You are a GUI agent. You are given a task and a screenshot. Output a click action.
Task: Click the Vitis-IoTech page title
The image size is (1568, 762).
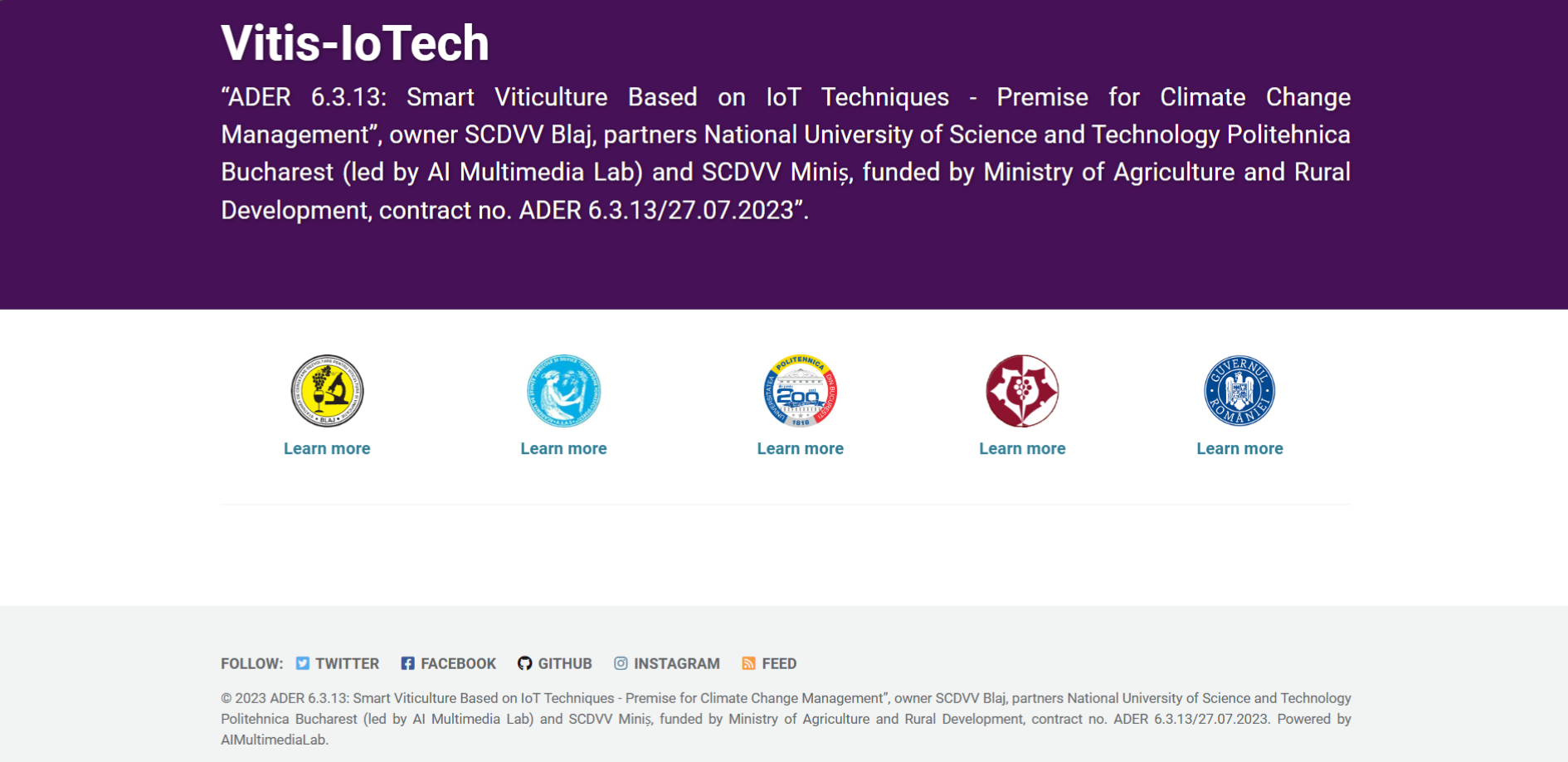click(x=355, y=42)
